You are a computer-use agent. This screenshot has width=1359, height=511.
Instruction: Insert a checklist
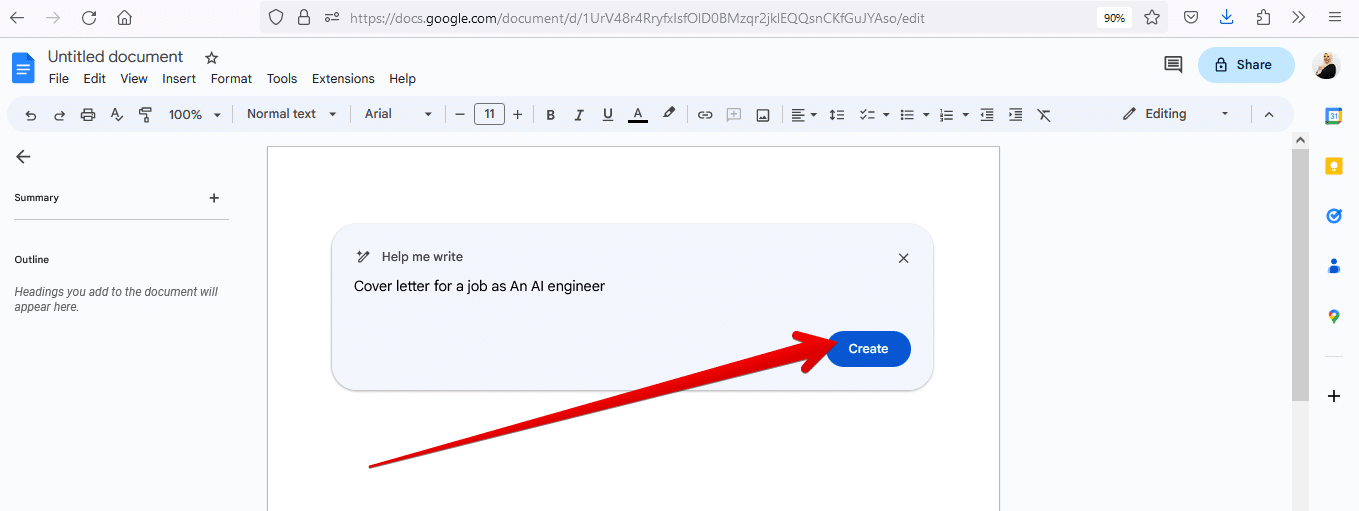[x=868, y=115]
